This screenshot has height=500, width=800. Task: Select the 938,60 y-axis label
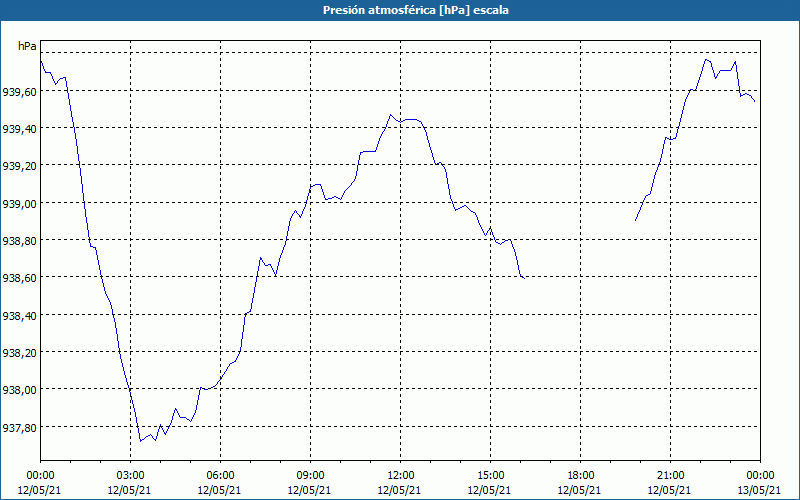point(19,278)
